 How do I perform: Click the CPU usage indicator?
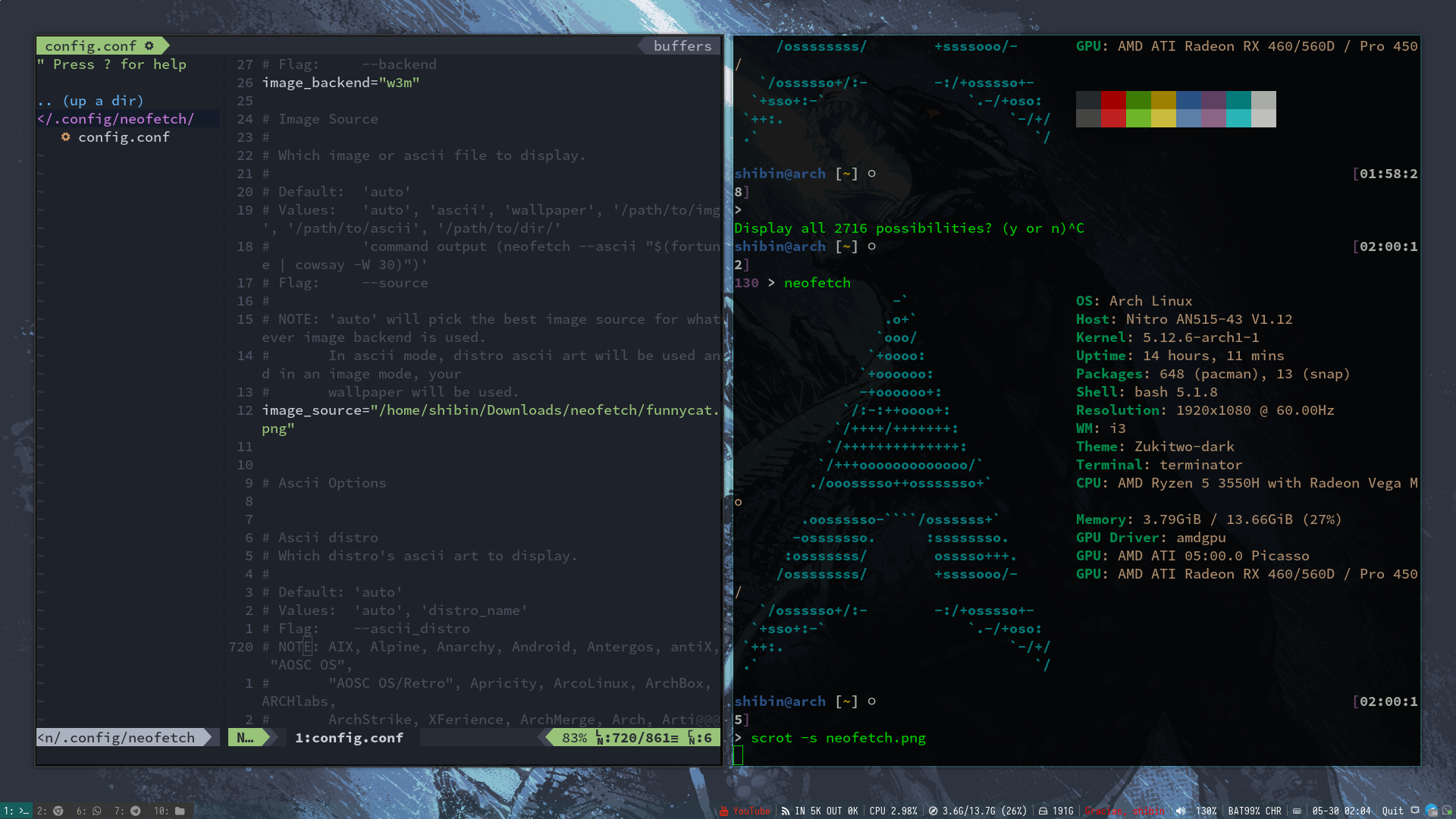(893, 811)
